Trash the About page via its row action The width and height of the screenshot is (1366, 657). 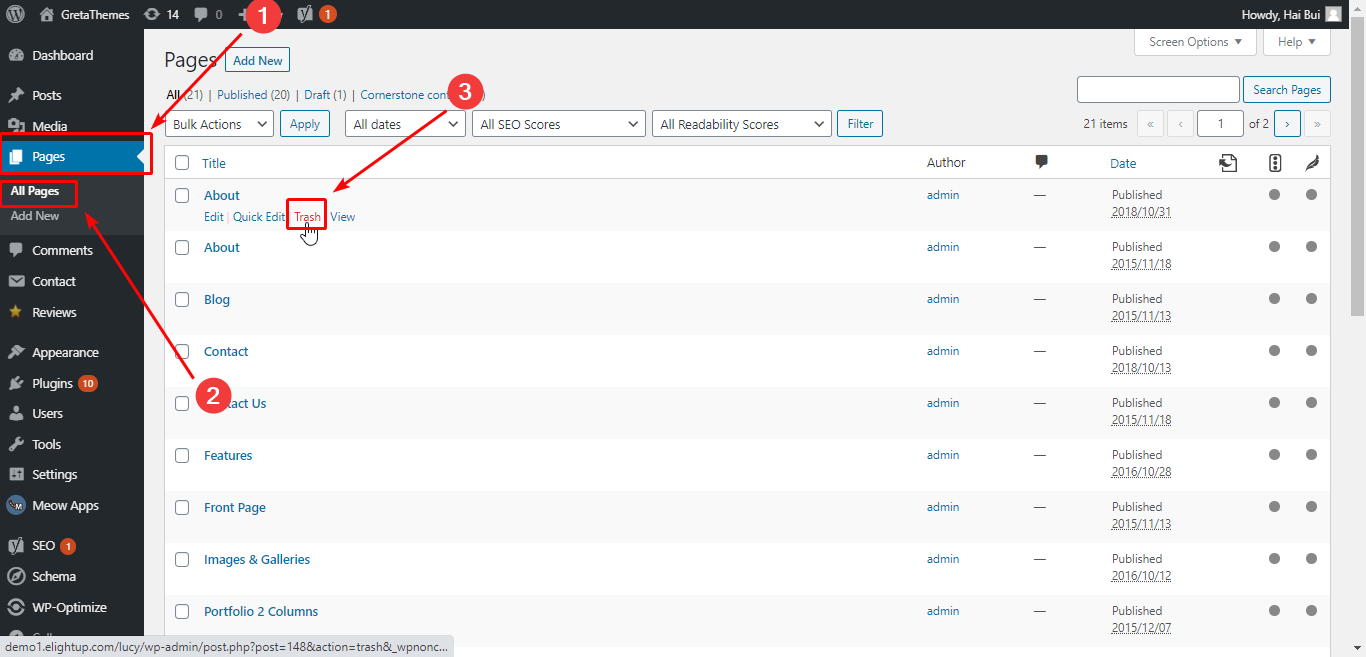point(306,216)
